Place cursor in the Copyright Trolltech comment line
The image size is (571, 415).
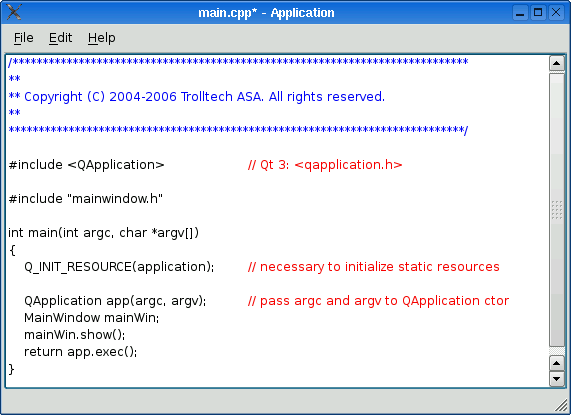pyautogui.click(x=197, y=97)
